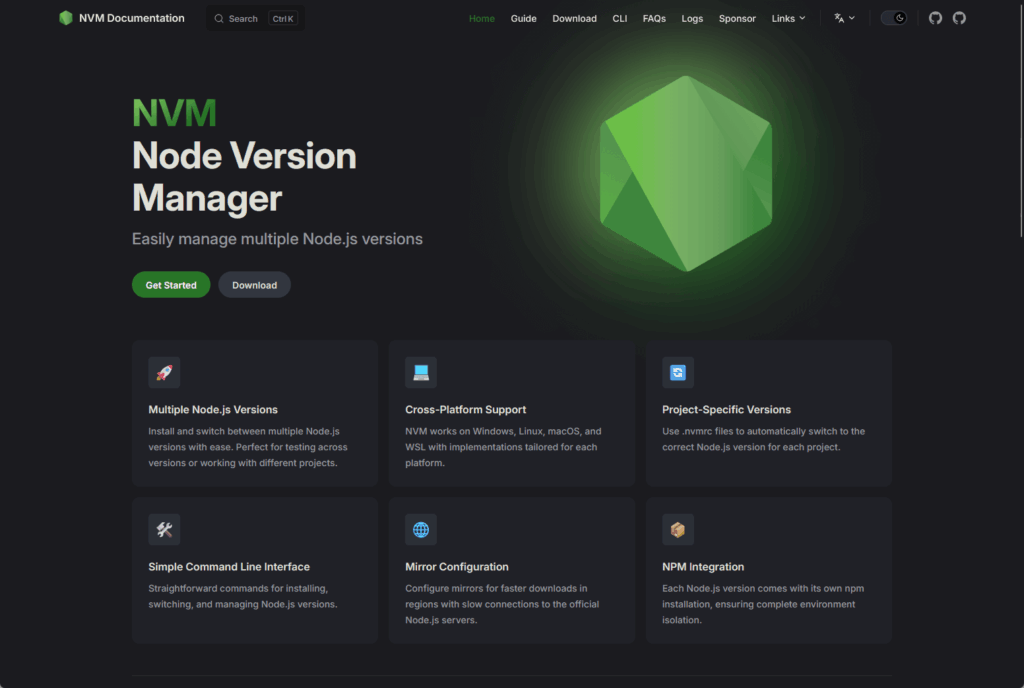Screen dimensions: 1024x688
Task: Open the Guide page from the navbar
Action: [523, 18]
